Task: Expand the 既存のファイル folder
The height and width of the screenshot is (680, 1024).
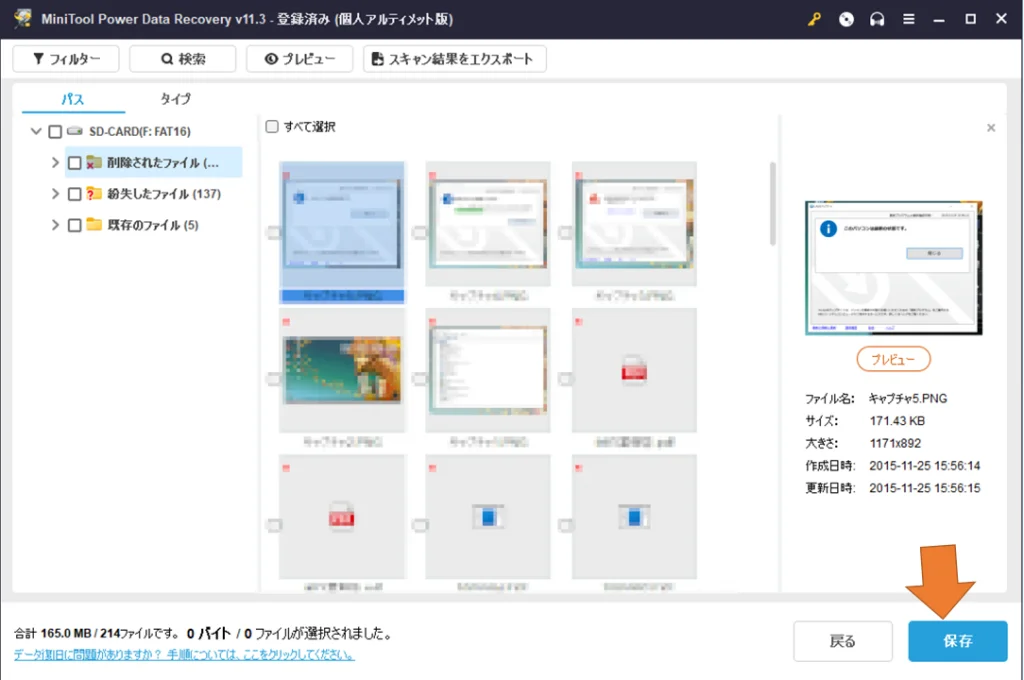Action: [55, 225]
